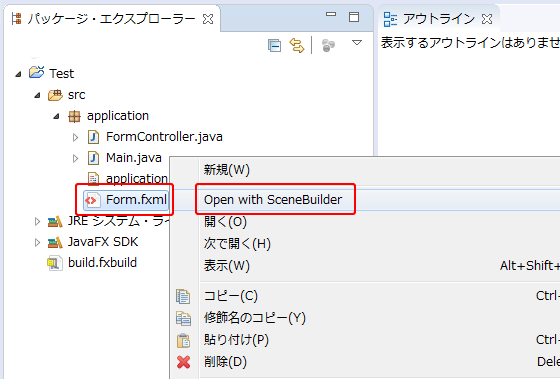Screen dimensions: 560x379
Task: Open the Package Explorer view menu triangle
Action: point(357,43)
